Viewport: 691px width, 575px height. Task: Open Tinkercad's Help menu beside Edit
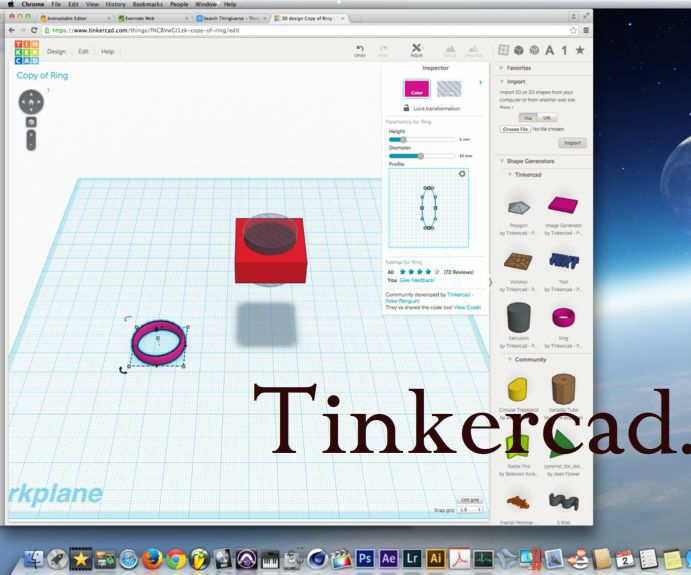108,52
